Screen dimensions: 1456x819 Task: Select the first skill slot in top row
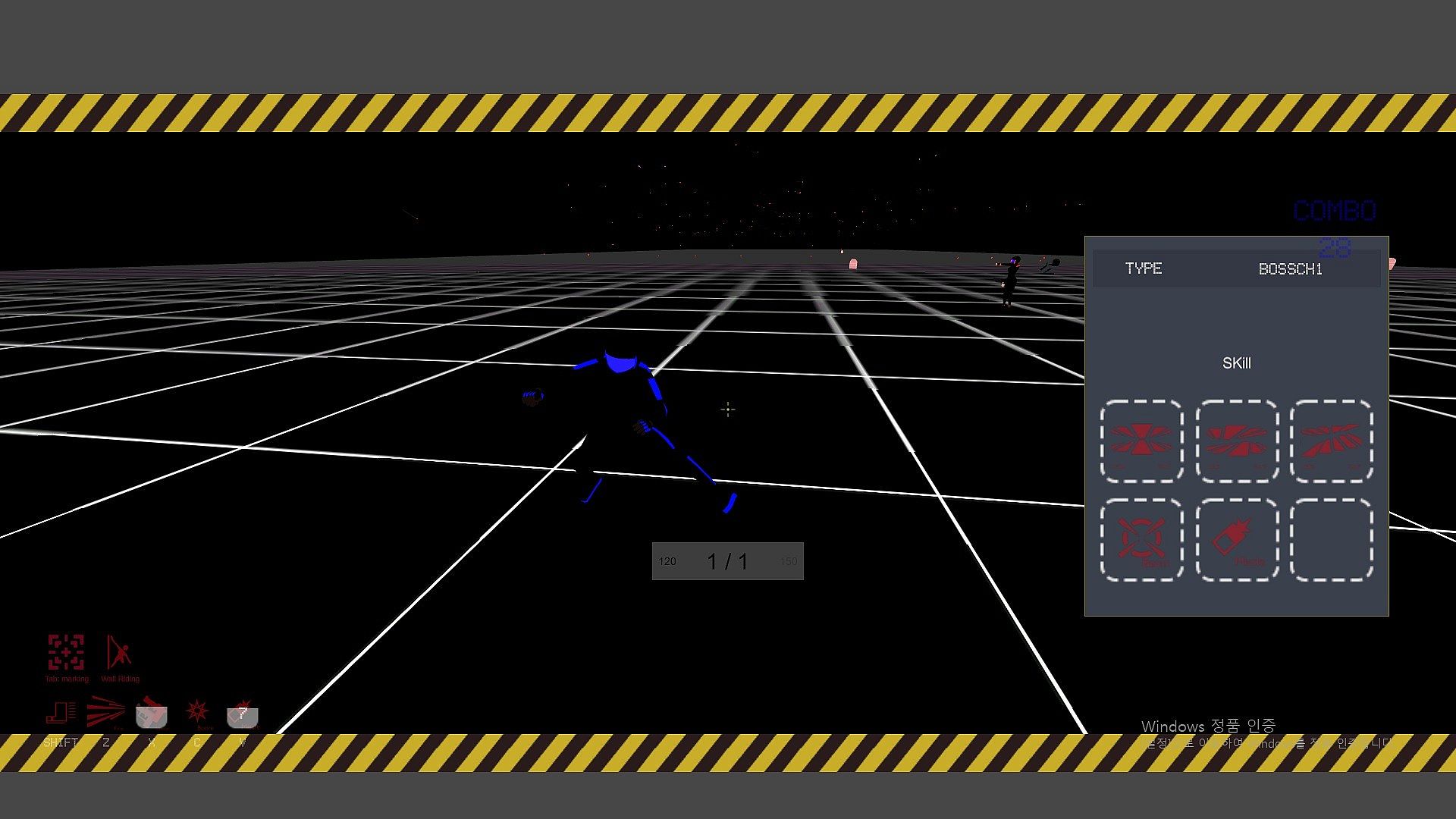[1141, 441]
